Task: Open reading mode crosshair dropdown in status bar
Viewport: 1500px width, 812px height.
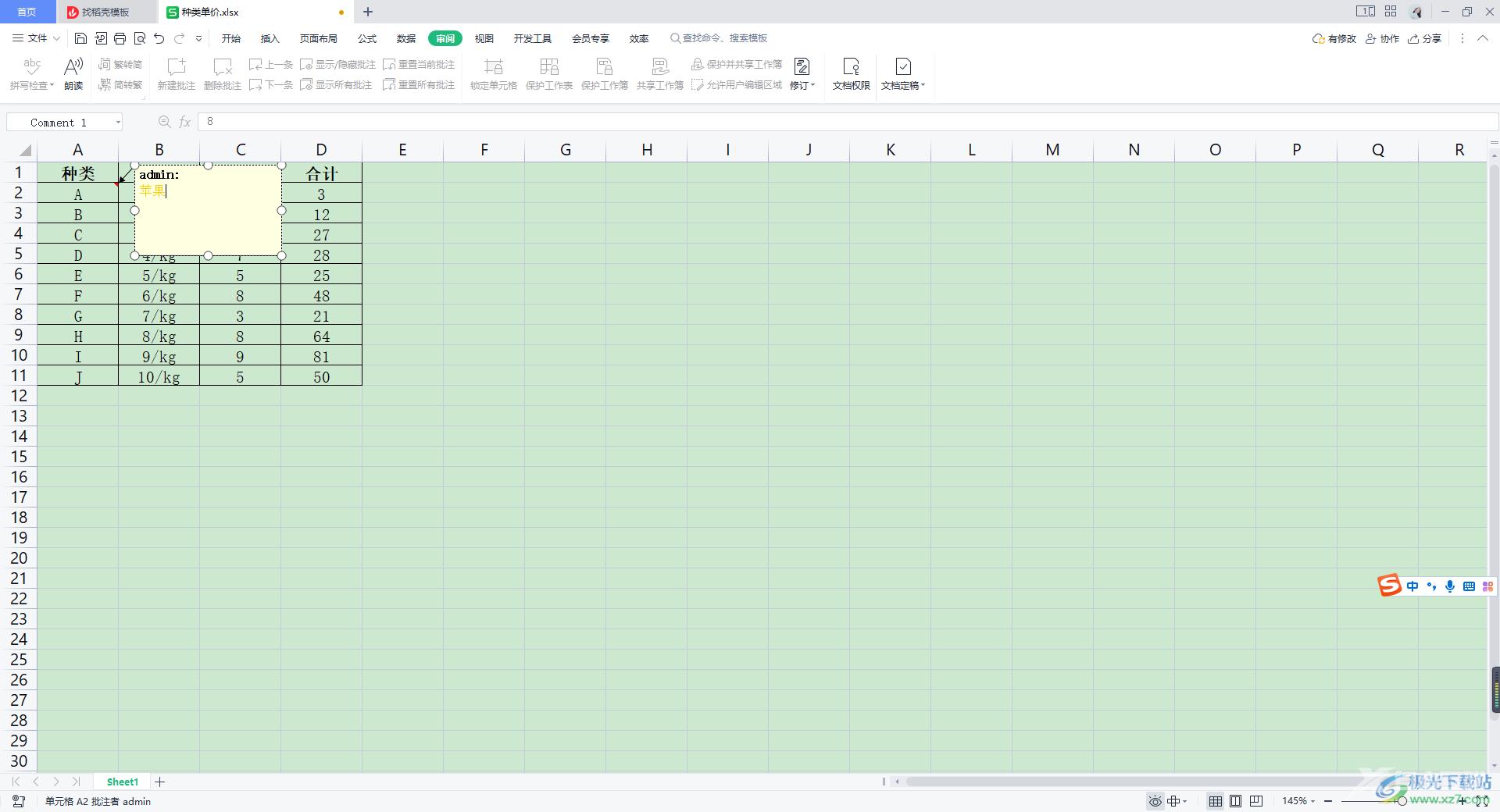Action: pyautogui.click(x=1177, y=801)
